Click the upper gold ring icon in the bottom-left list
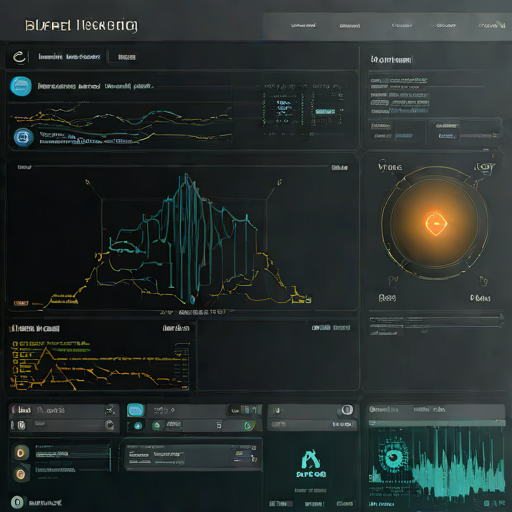This screenshot has height=512, width=512. coord(21,453)
